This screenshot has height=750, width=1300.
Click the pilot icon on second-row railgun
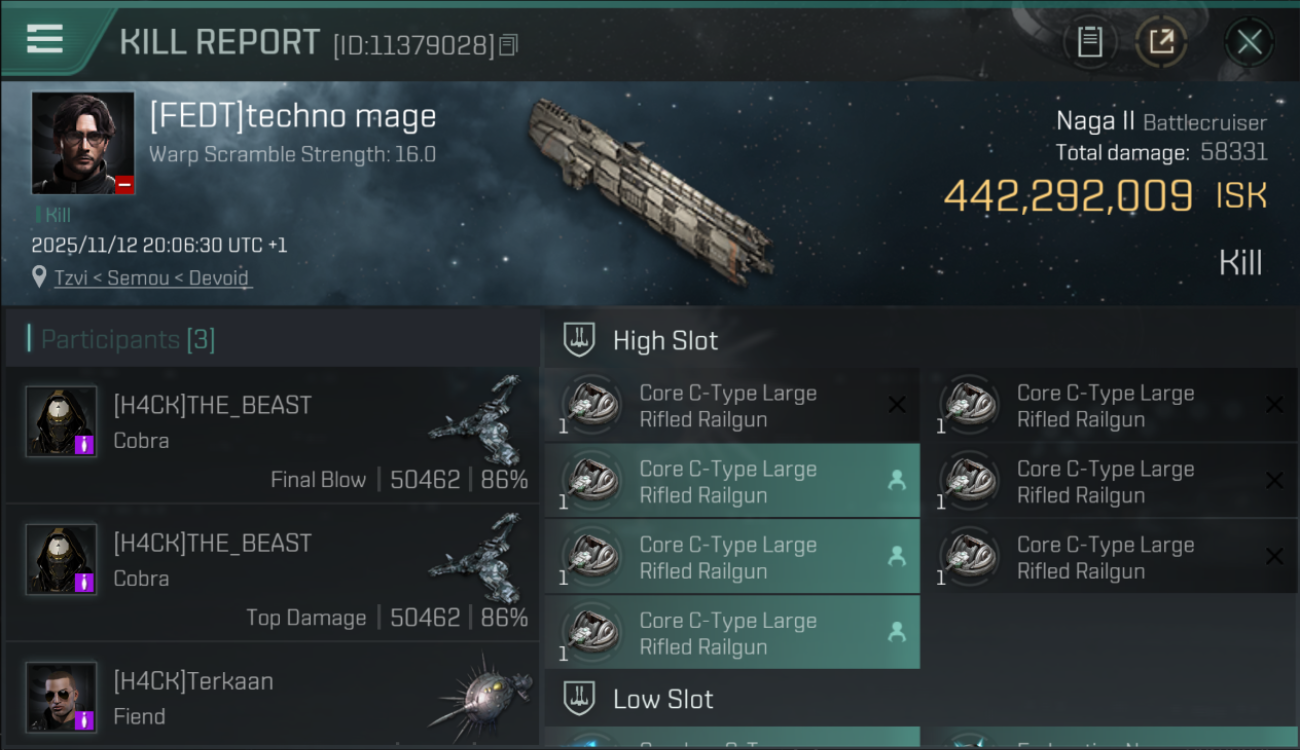(897, 481)
